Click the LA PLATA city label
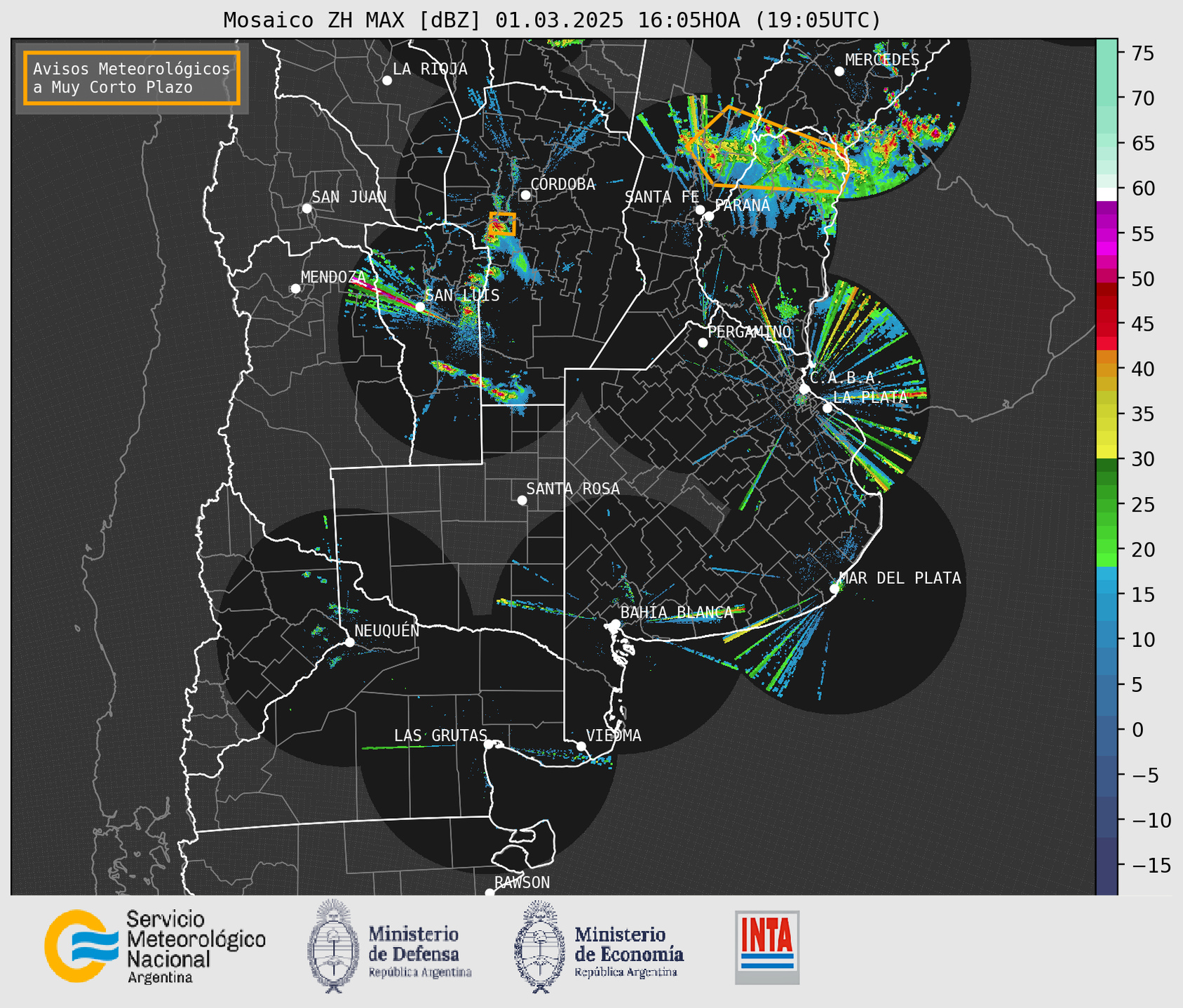1183x1008 pixels. (x=870, y=397)
